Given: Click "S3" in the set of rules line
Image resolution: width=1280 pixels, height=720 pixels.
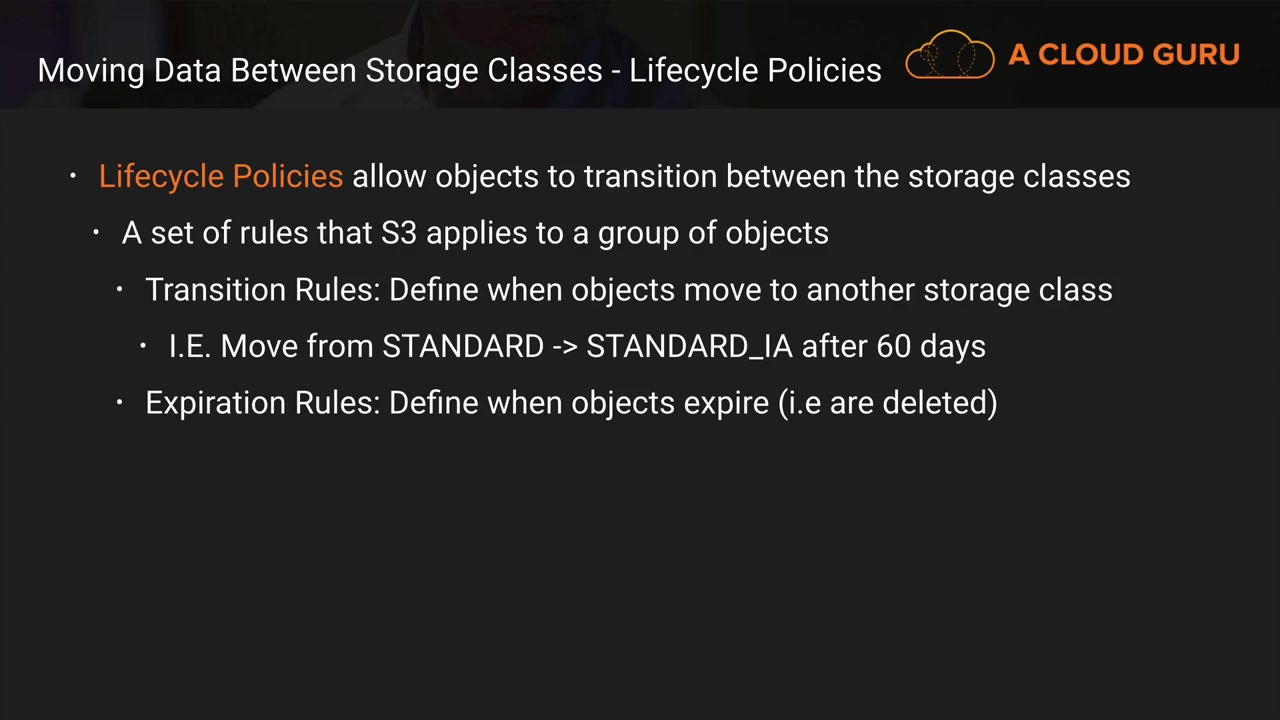Looking at the screenshot, I should [x=399, y=233].
